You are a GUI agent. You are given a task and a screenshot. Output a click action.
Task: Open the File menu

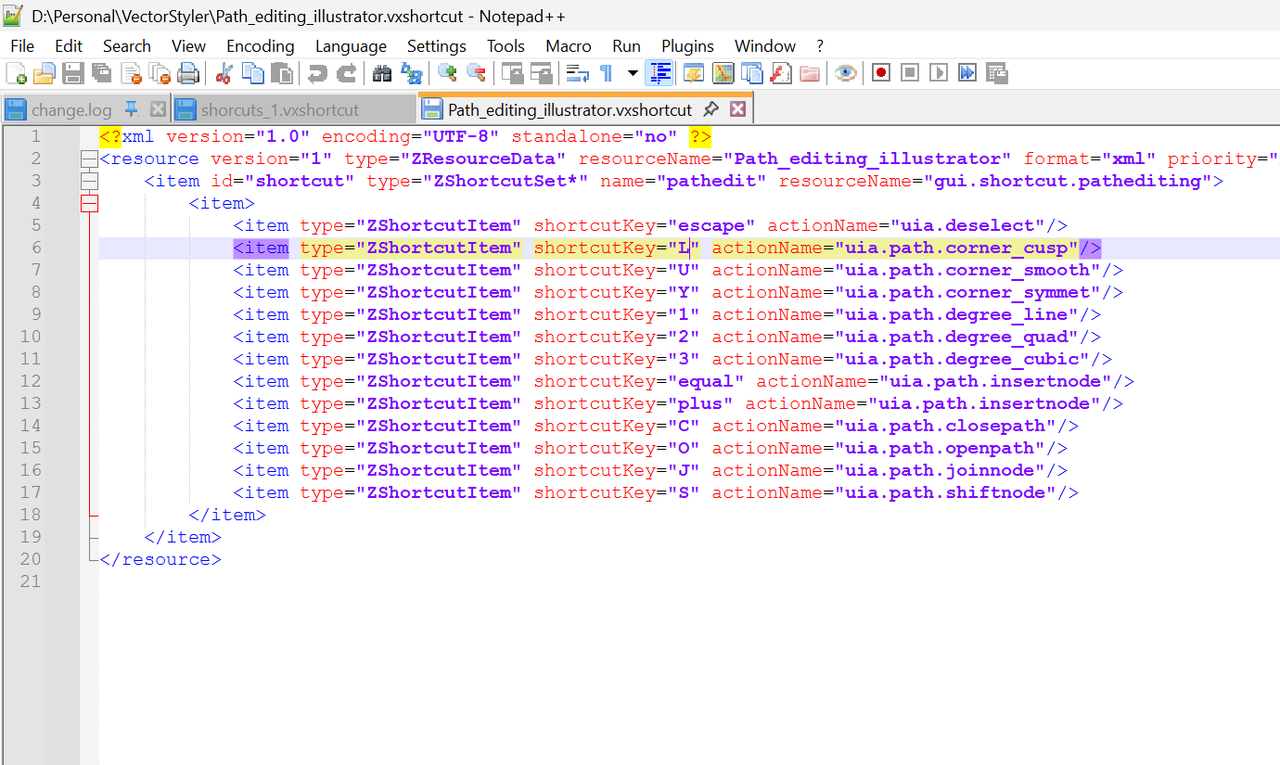pyautogui.click(x=22, y=46)
